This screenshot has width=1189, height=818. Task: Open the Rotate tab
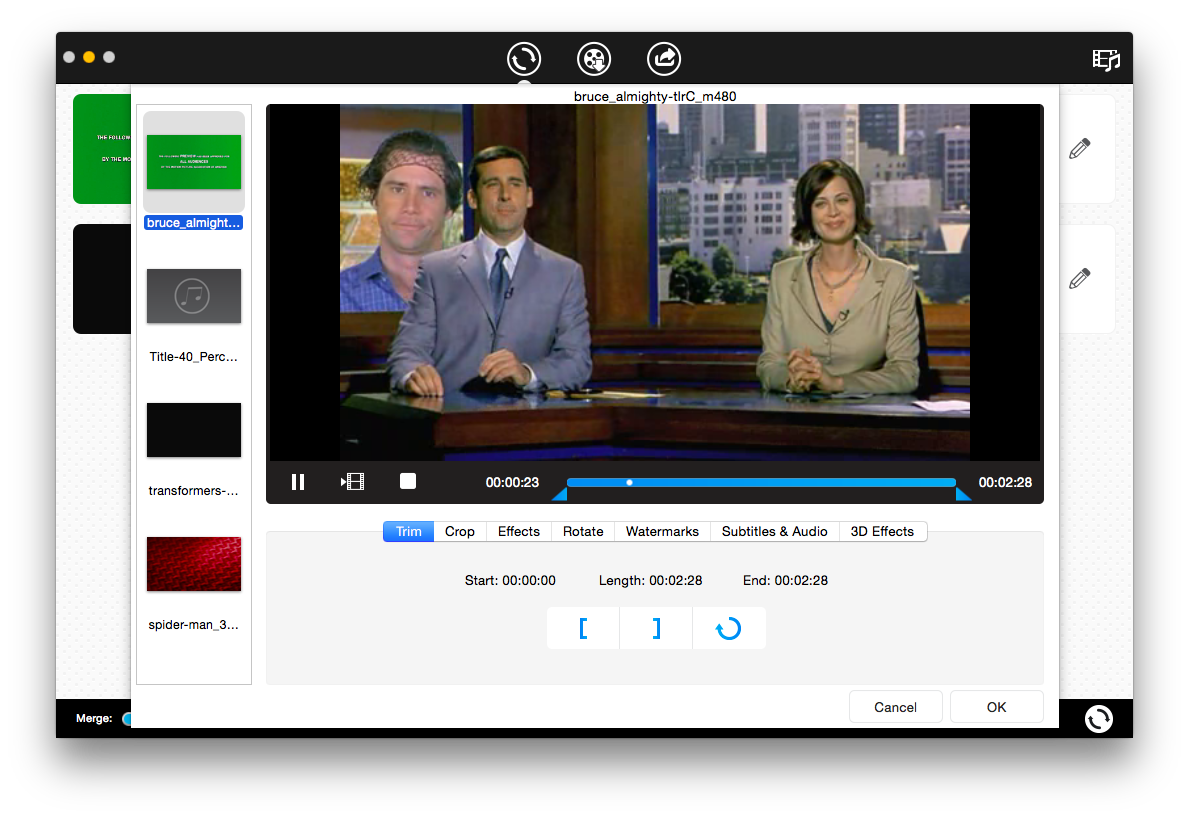click(583, 531)
